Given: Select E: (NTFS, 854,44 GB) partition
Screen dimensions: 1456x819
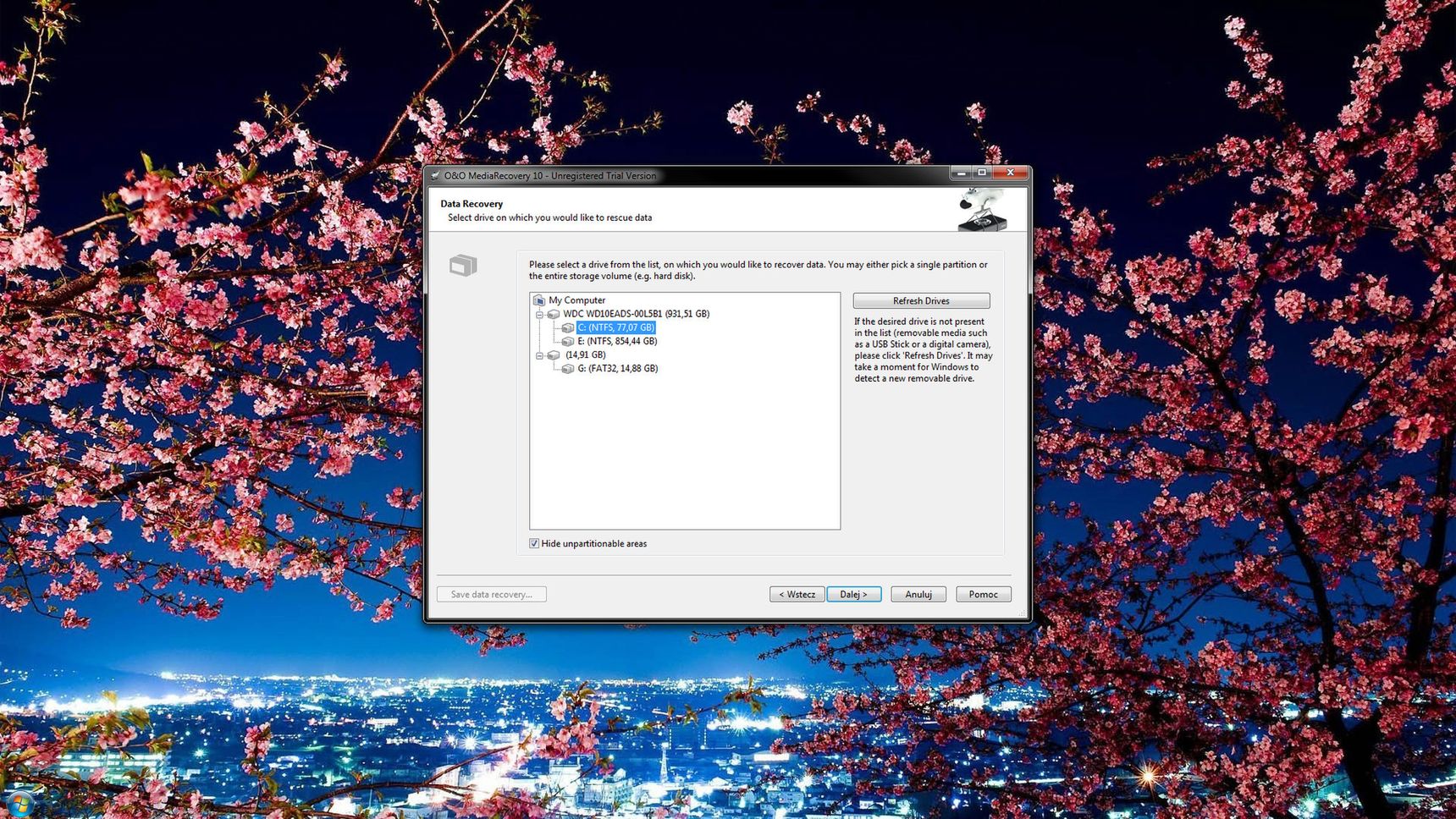Looking at the screenshot, I should click(x=617, y=341).
